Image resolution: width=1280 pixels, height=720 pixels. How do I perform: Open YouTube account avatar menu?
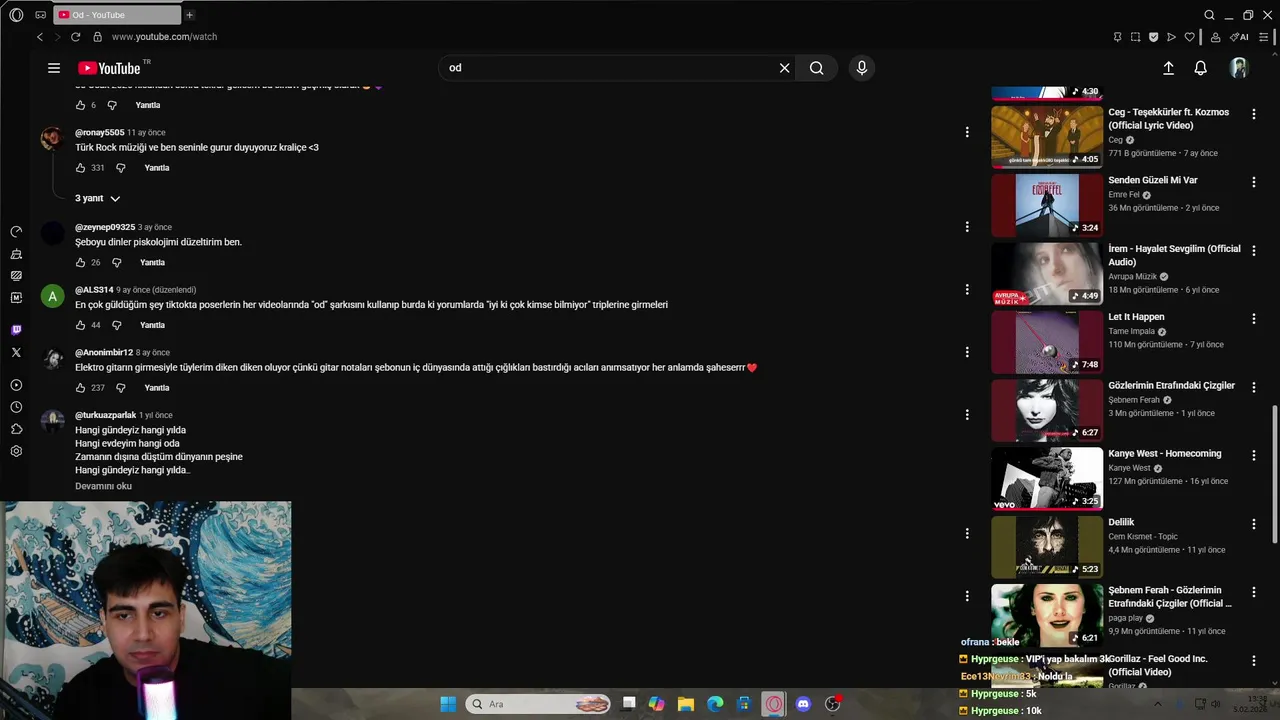coord(1239,68)
